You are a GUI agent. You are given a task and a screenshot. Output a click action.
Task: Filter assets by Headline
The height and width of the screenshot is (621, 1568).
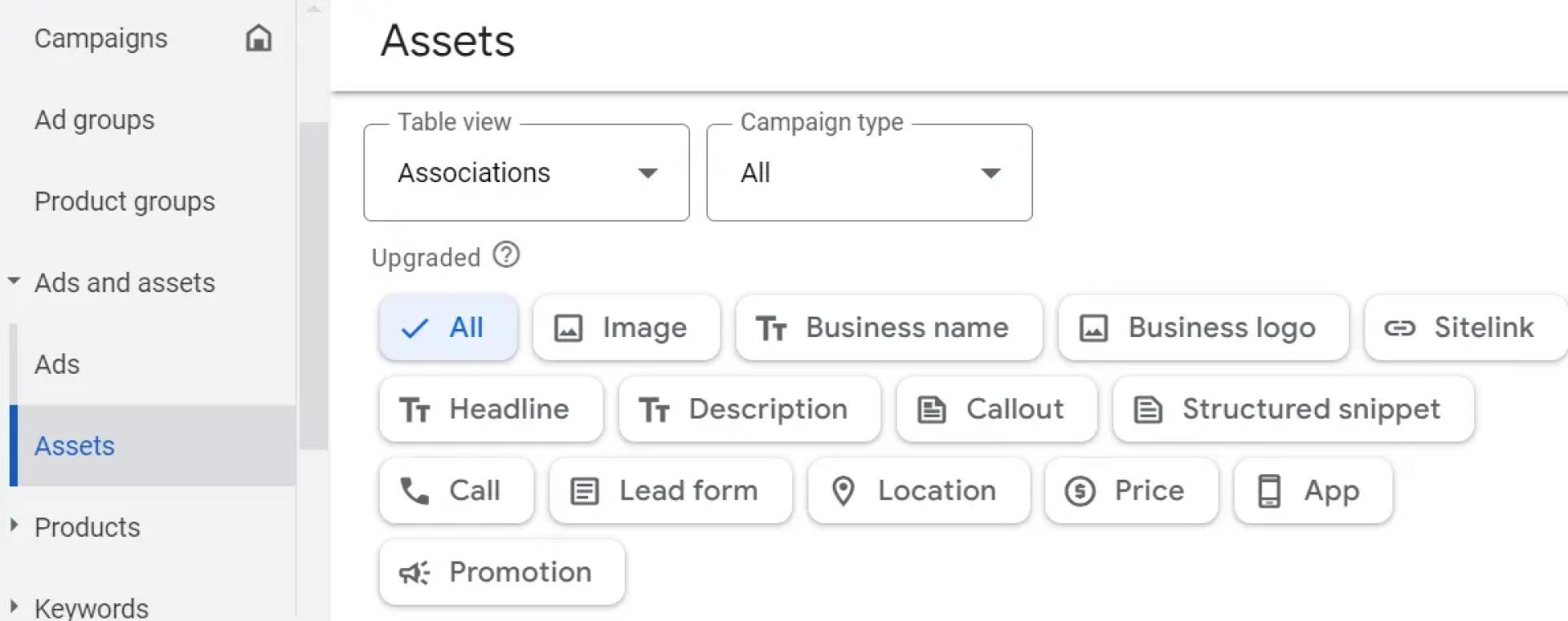tap(491, 409)
